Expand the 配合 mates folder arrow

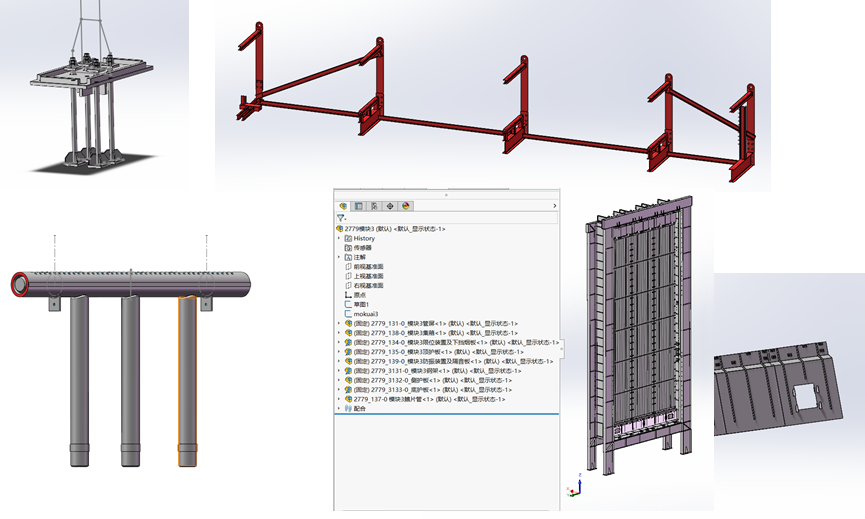[339, 409]
